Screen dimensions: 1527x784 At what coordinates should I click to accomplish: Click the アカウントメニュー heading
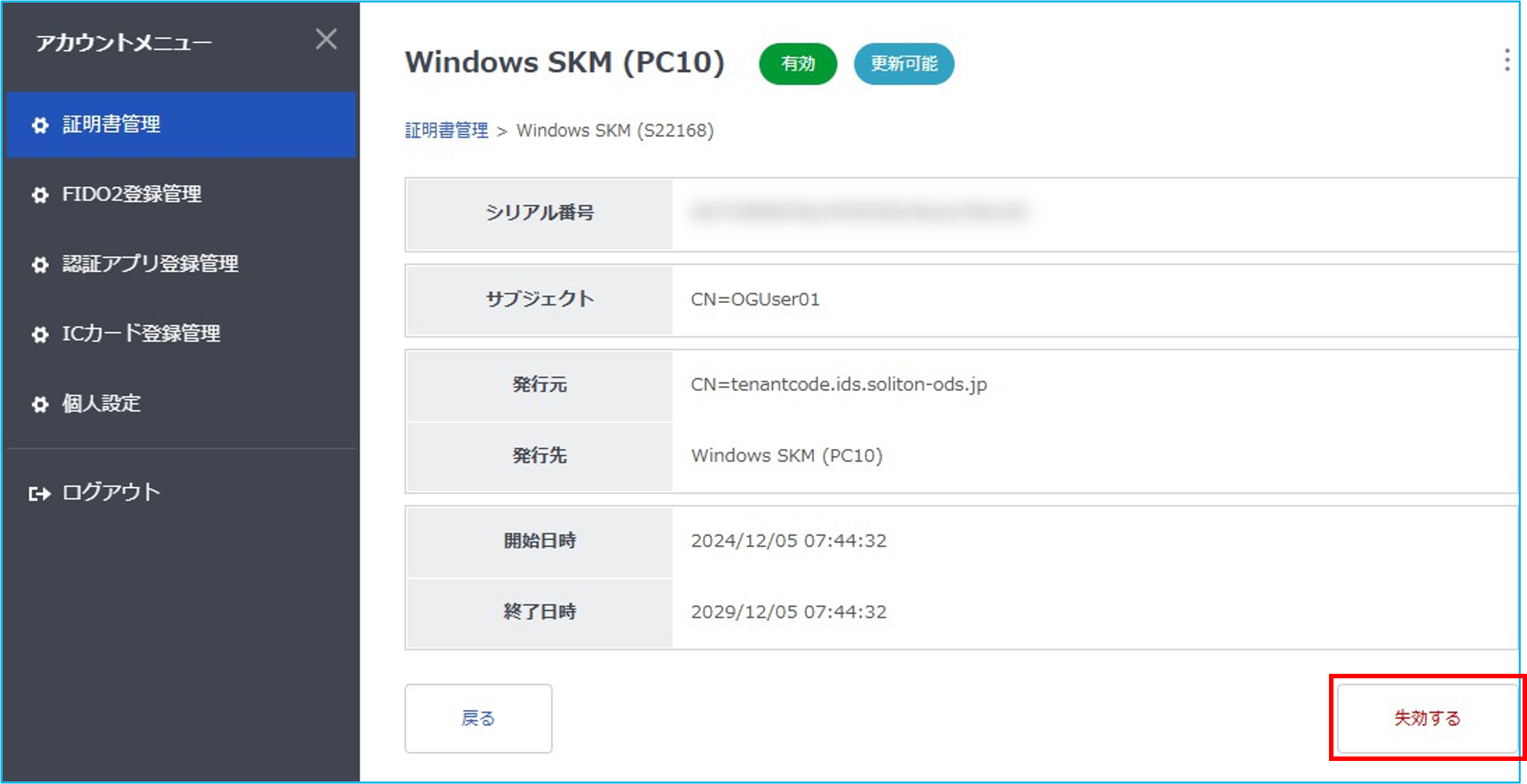[124, 43]
